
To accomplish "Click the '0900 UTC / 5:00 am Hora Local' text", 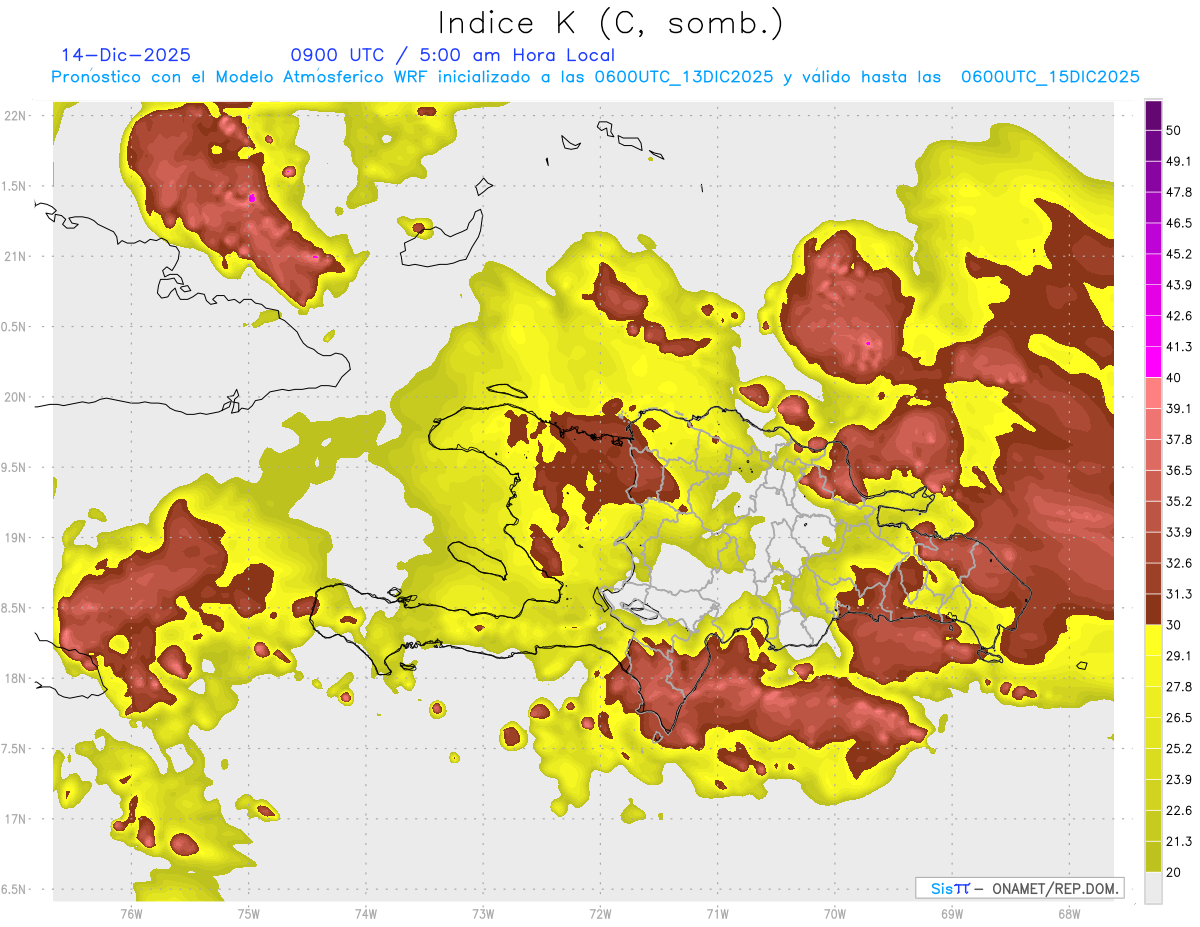I will [452, 55].
